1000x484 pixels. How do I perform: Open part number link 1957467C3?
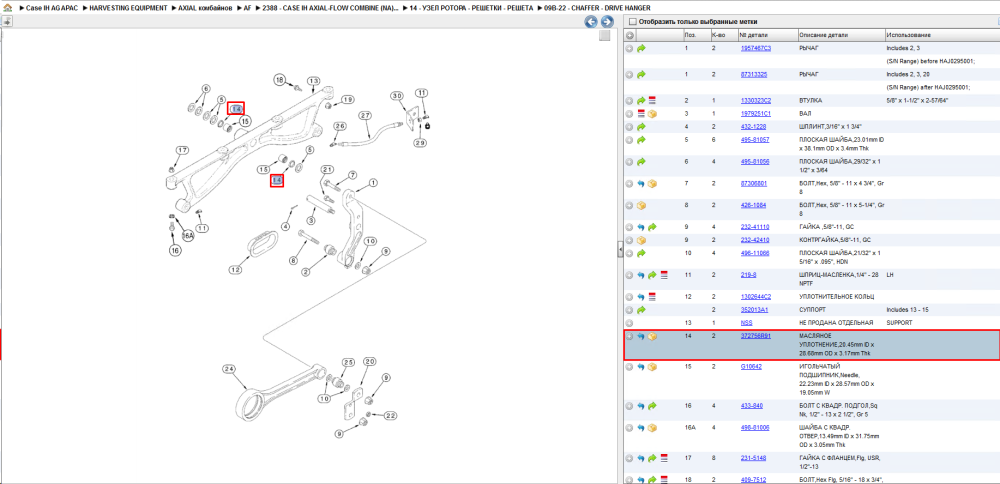[755, 48]
